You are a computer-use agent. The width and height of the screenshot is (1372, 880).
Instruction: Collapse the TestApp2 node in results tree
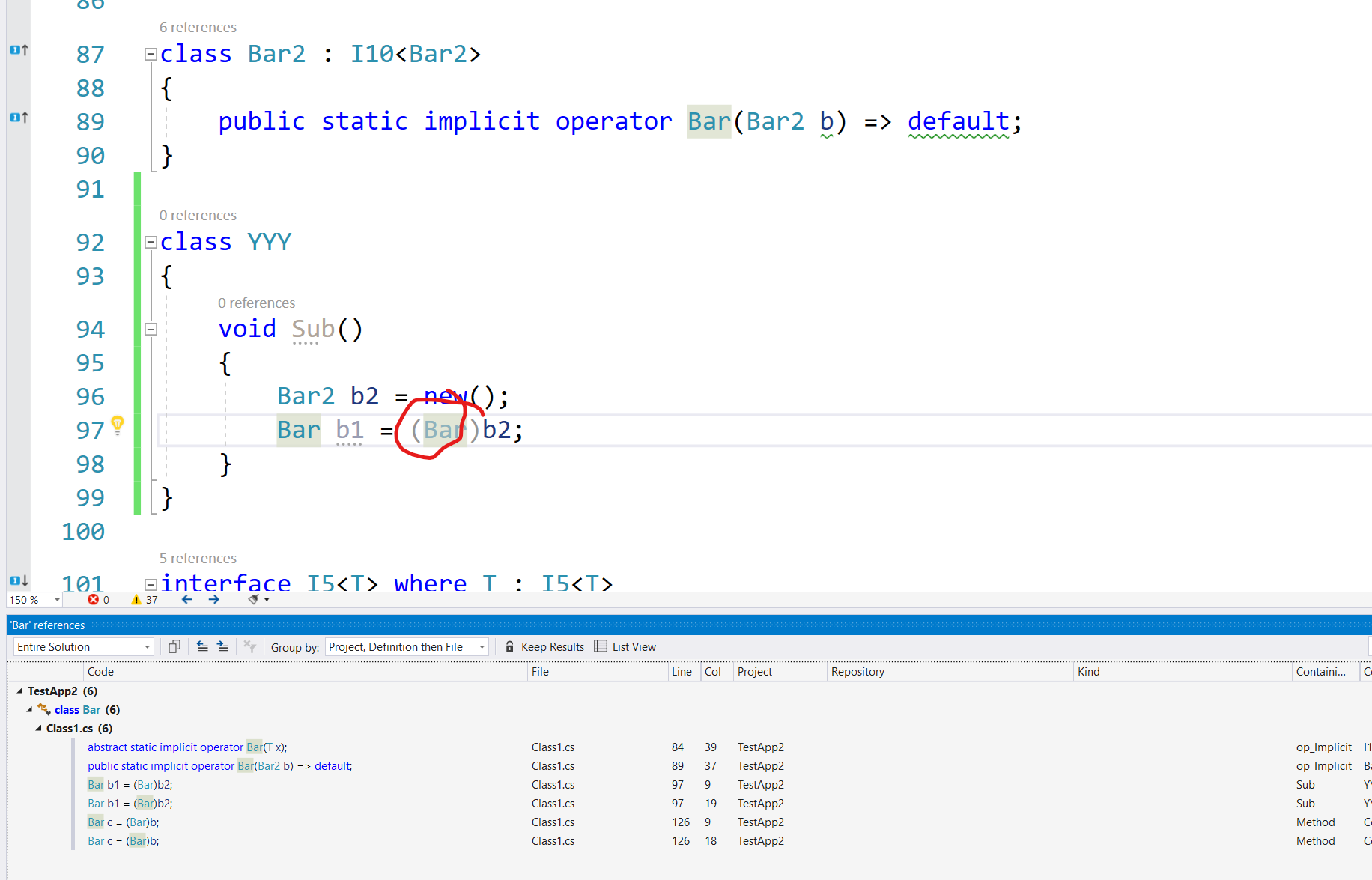19,691
